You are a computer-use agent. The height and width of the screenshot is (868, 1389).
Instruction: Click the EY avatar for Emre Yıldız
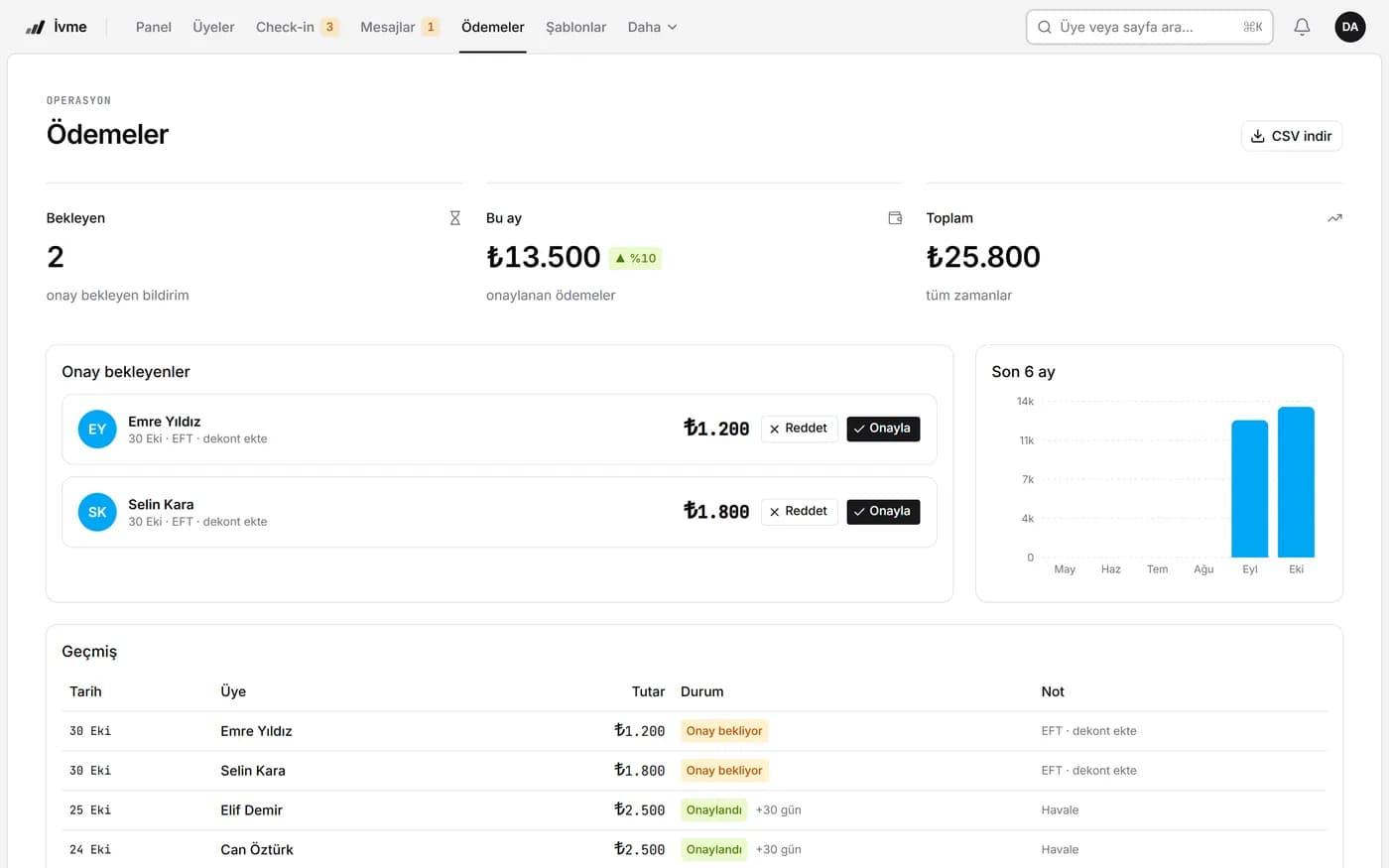coord(97,430)
